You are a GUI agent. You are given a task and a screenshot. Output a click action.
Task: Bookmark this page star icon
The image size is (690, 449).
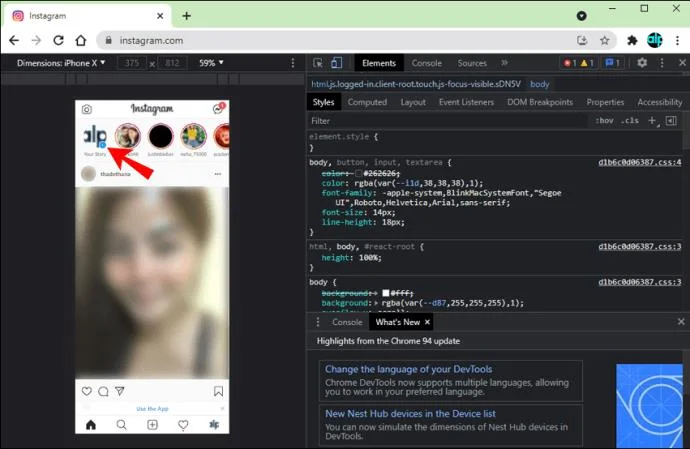click(605, 40)
